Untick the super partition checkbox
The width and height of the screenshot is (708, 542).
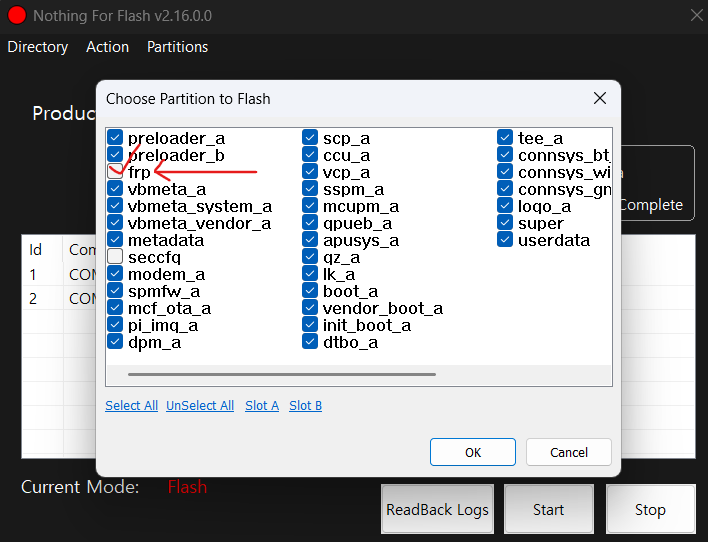coord(505,223)
